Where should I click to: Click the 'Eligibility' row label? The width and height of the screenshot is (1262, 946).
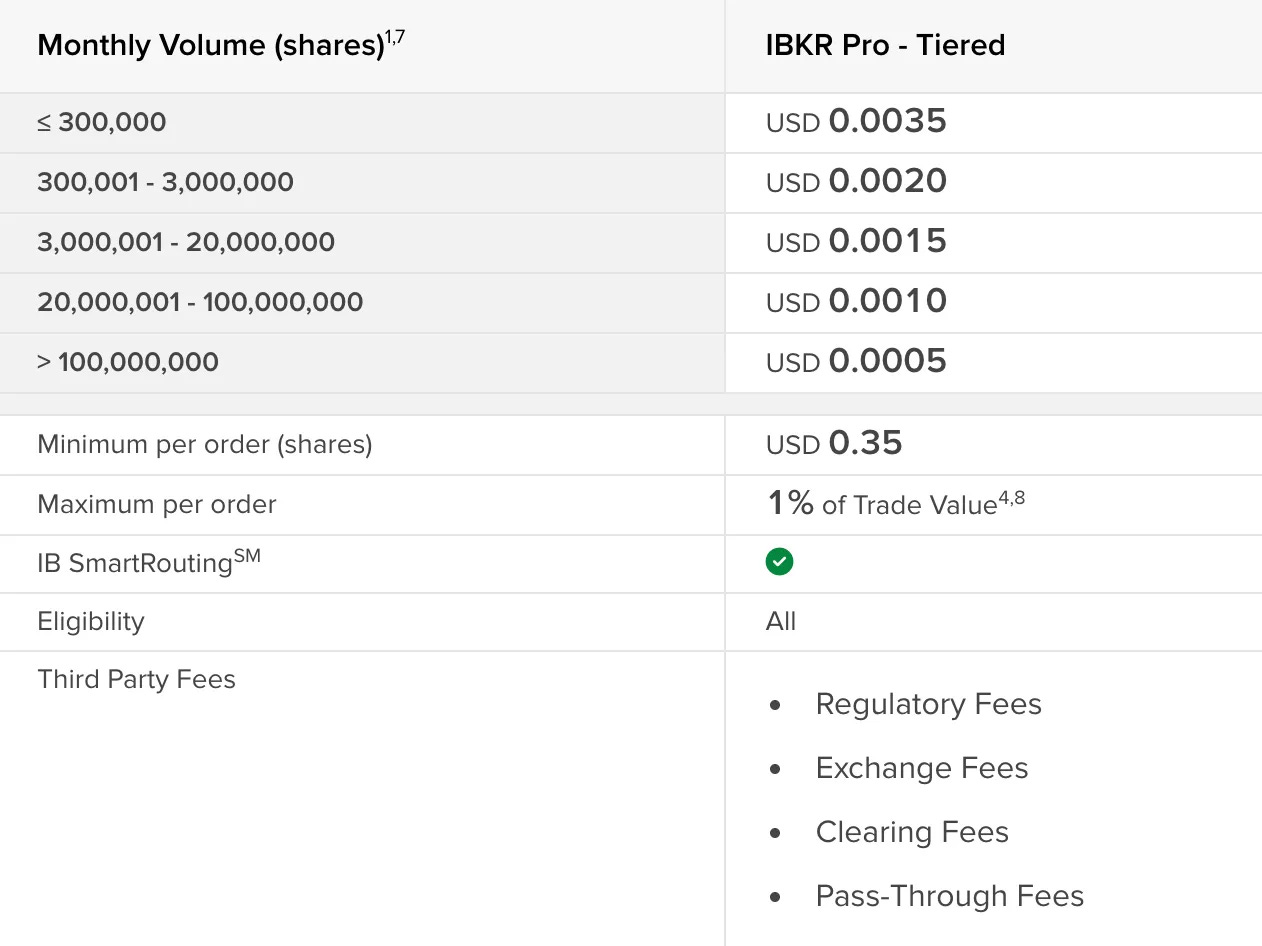pos(91,622)
